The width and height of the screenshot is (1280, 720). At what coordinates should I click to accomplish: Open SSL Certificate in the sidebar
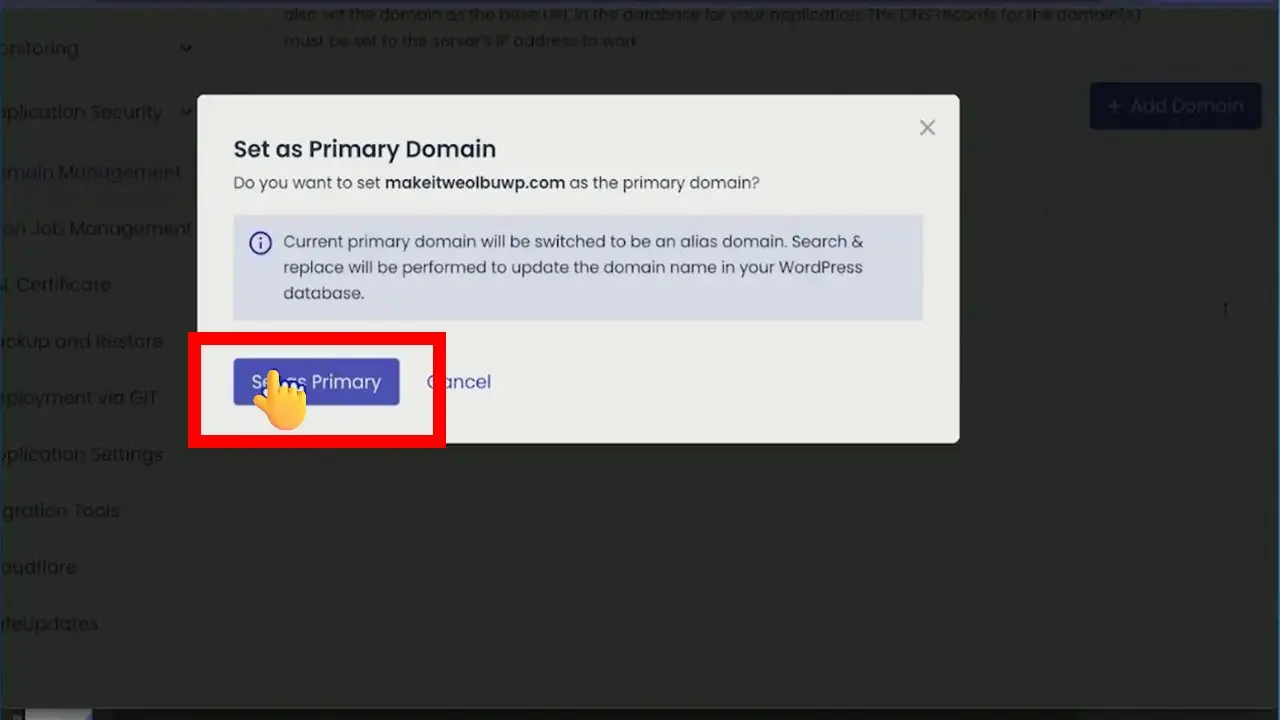(56, 285)
